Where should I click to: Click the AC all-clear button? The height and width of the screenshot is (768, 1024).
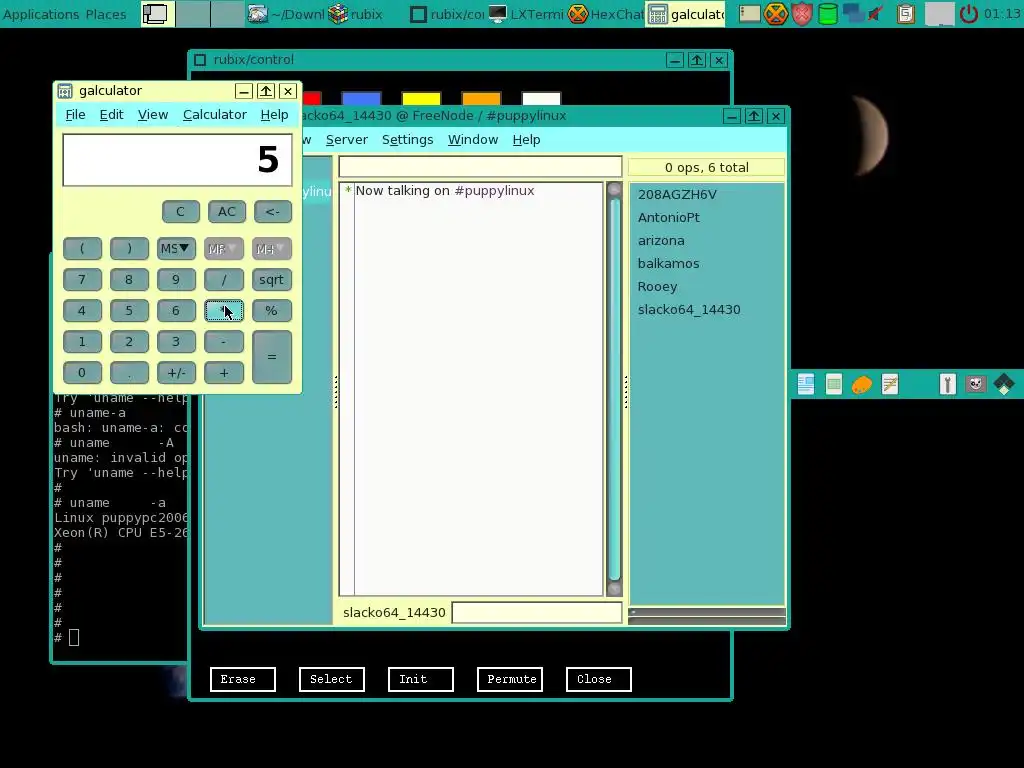(x=227, y=212)
